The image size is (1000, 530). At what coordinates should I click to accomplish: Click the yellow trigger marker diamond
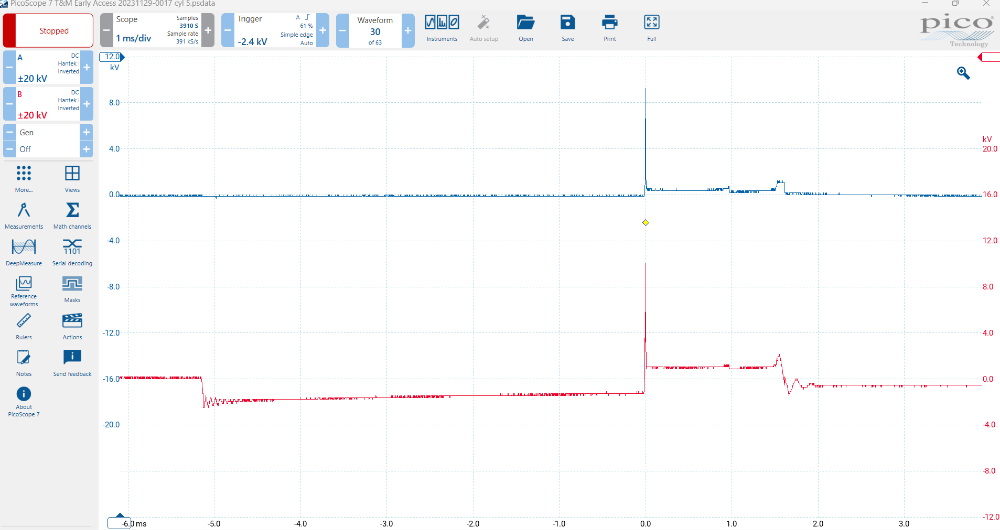[x=646, y=222]
